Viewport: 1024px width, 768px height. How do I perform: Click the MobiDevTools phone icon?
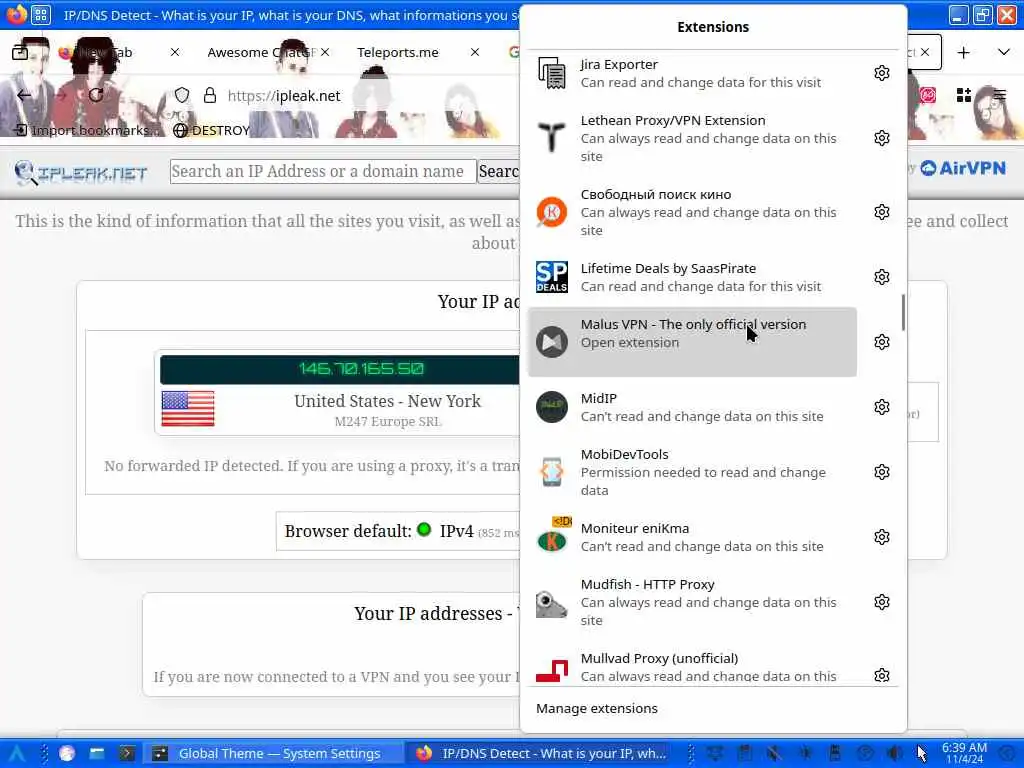(552, 472)
